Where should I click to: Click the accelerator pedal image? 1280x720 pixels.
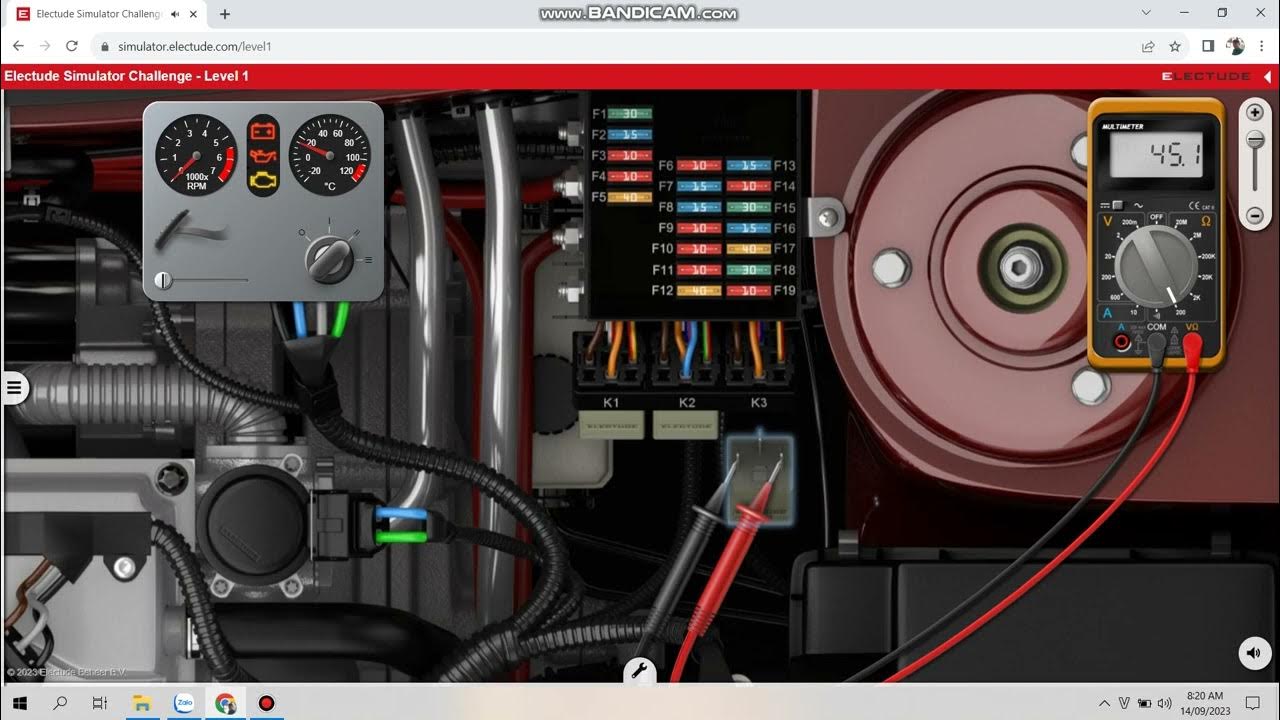pyautogui.click(x=190, y=232)
